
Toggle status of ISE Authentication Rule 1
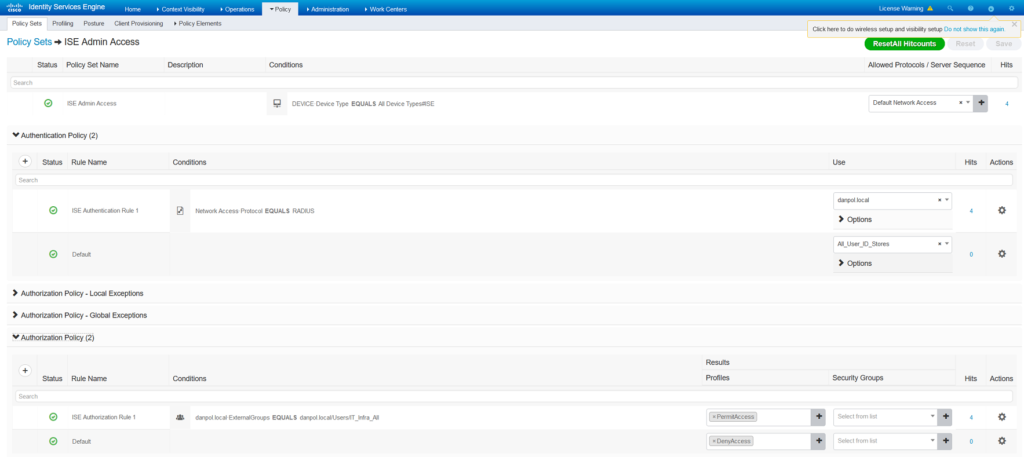[x=54, y=210]
